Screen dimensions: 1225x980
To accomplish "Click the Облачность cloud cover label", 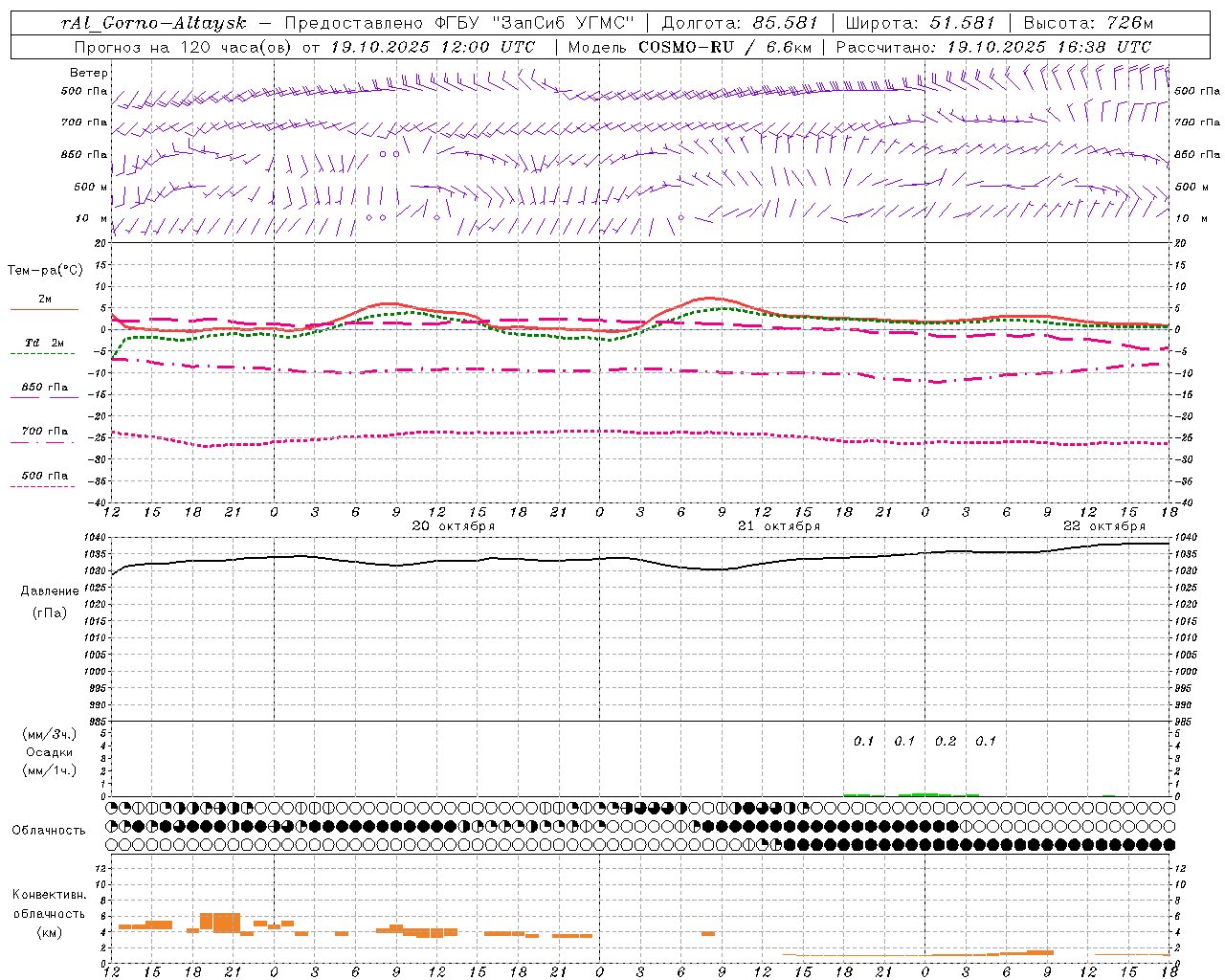I will click(49, 831).
